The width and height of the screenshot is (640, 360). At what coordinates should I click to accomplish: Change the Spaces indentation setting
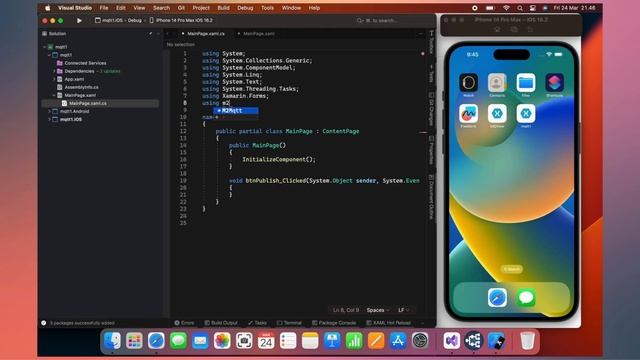click(378, 310)
